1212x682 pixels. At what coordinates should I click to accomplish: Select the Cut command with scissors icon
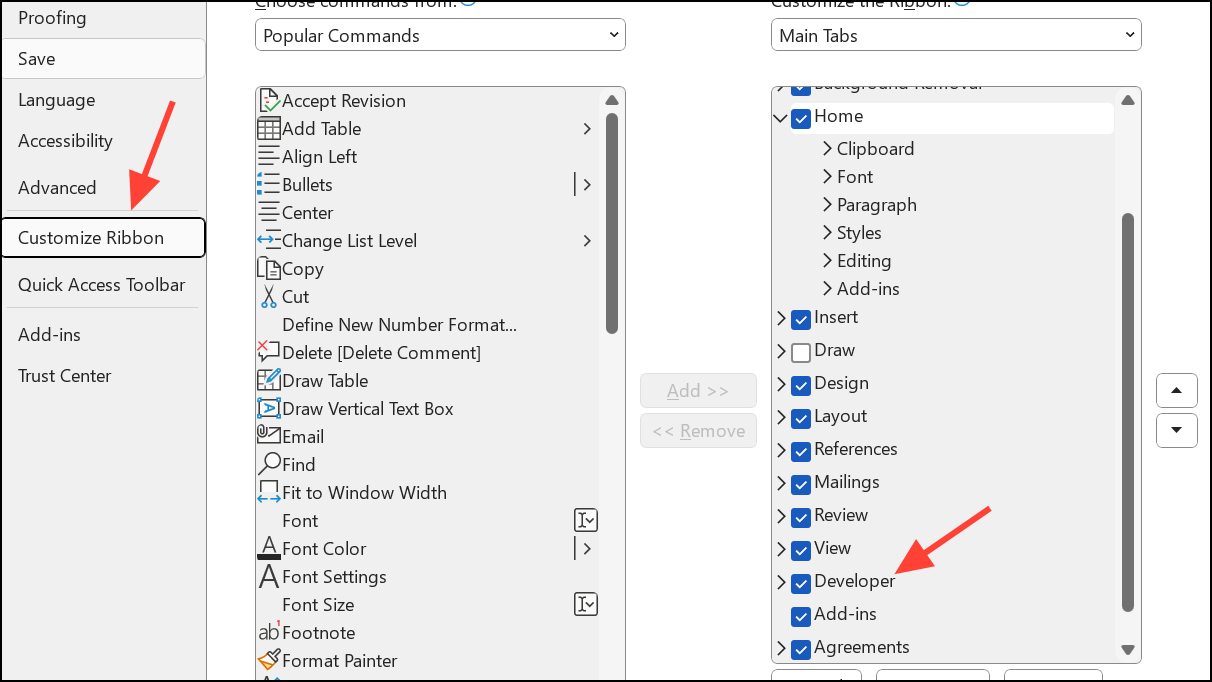click(x=295, y=296)
